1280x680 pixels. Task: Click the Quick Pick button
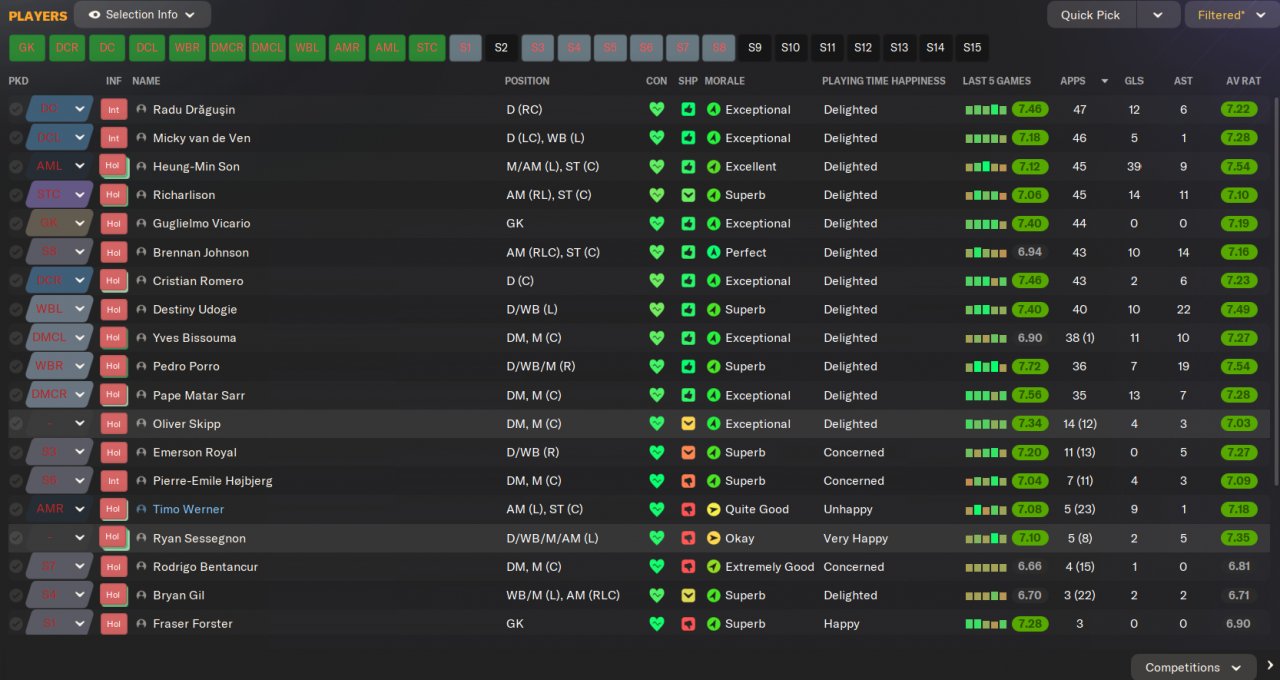point(1091,15)
